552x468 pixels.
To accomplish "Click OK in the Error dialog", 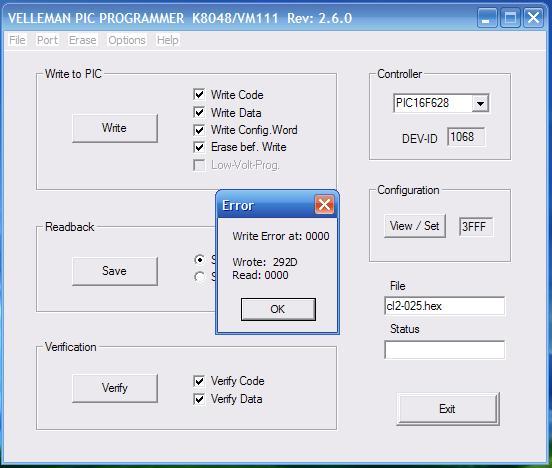I will (x=278, y=309).
